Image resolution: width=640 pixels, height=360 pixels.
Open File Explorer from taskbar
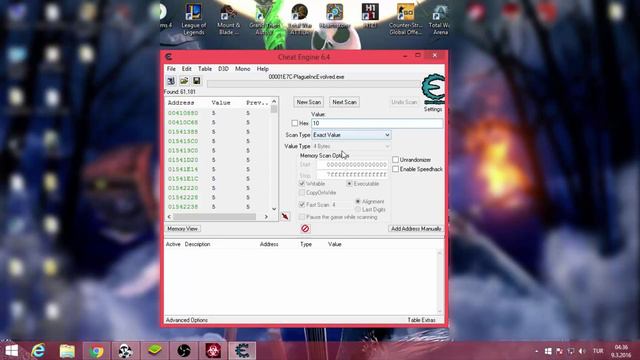pos(67,351)
